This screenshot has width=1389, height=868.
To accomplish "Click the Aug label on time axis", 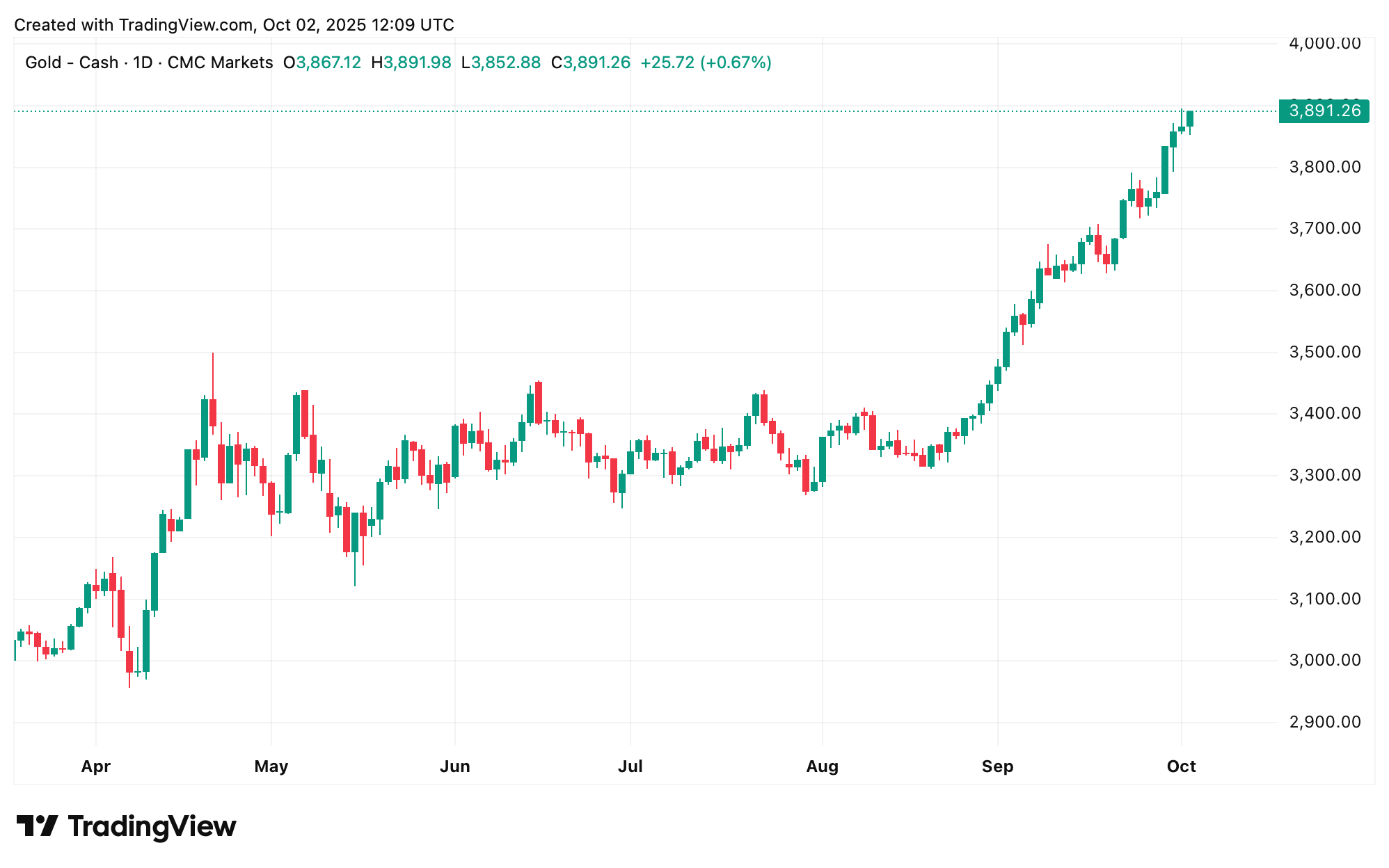I will (x=822, y=766).
